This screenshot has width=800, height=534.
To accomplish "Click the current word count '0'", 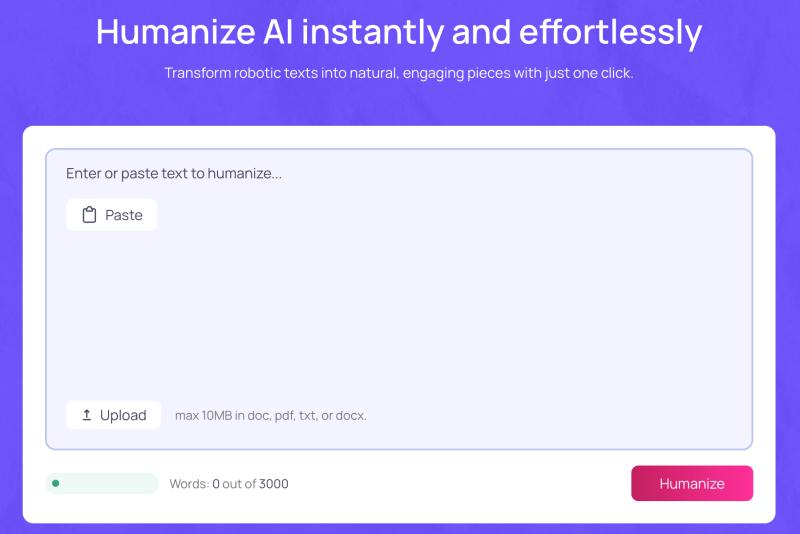I will pos(216,484).
